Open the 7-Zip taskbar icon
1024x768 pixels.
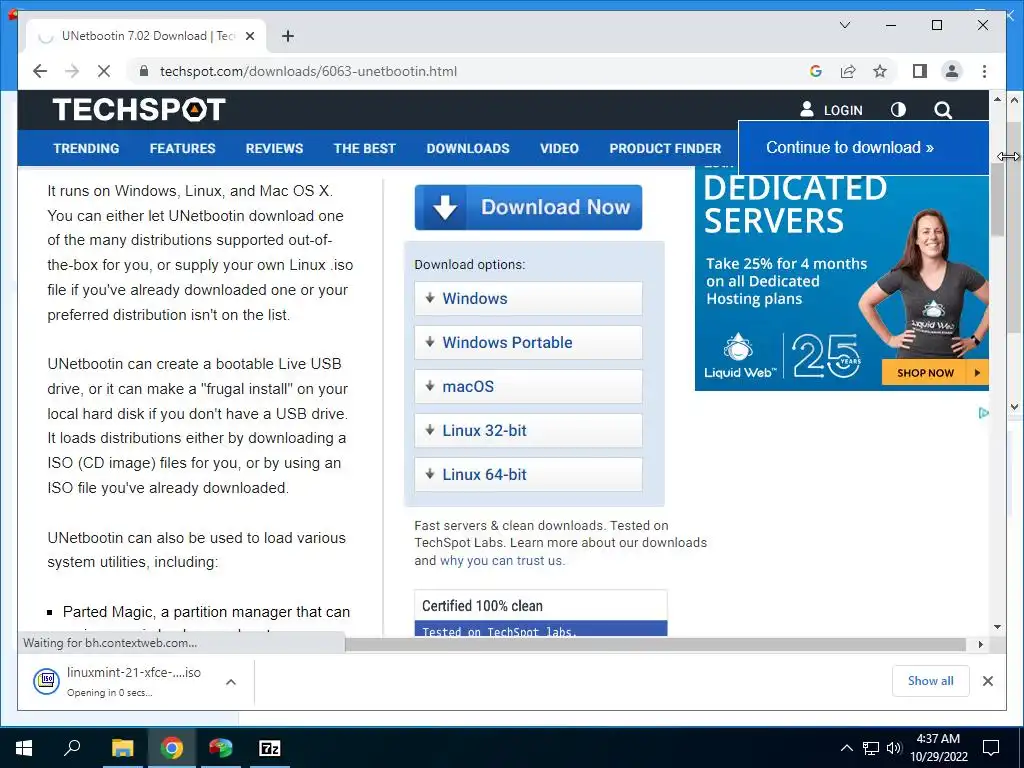click(270, 748)
